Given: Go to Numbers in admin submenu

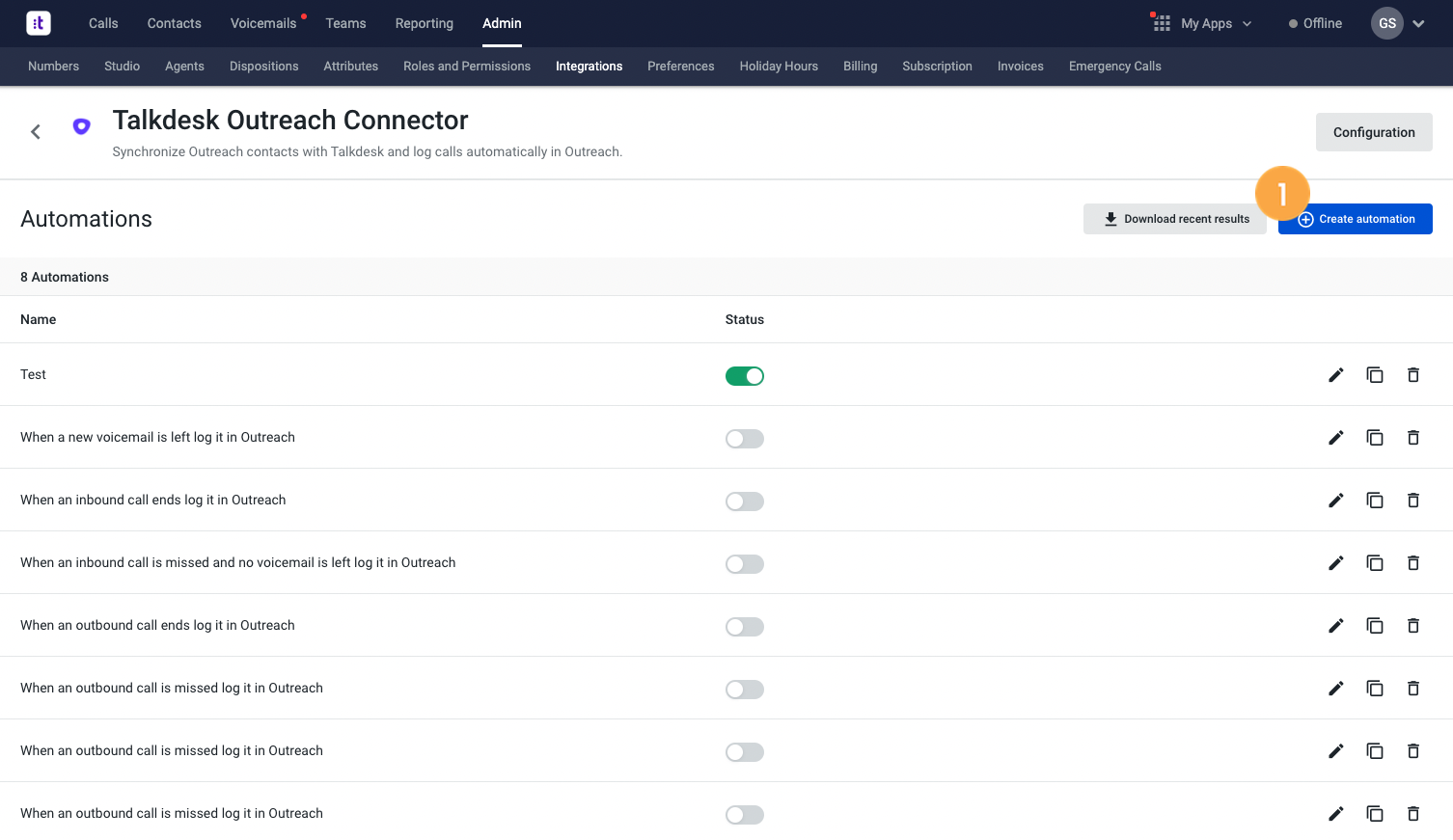Looking at the screenshot, I should coord(54,67).
